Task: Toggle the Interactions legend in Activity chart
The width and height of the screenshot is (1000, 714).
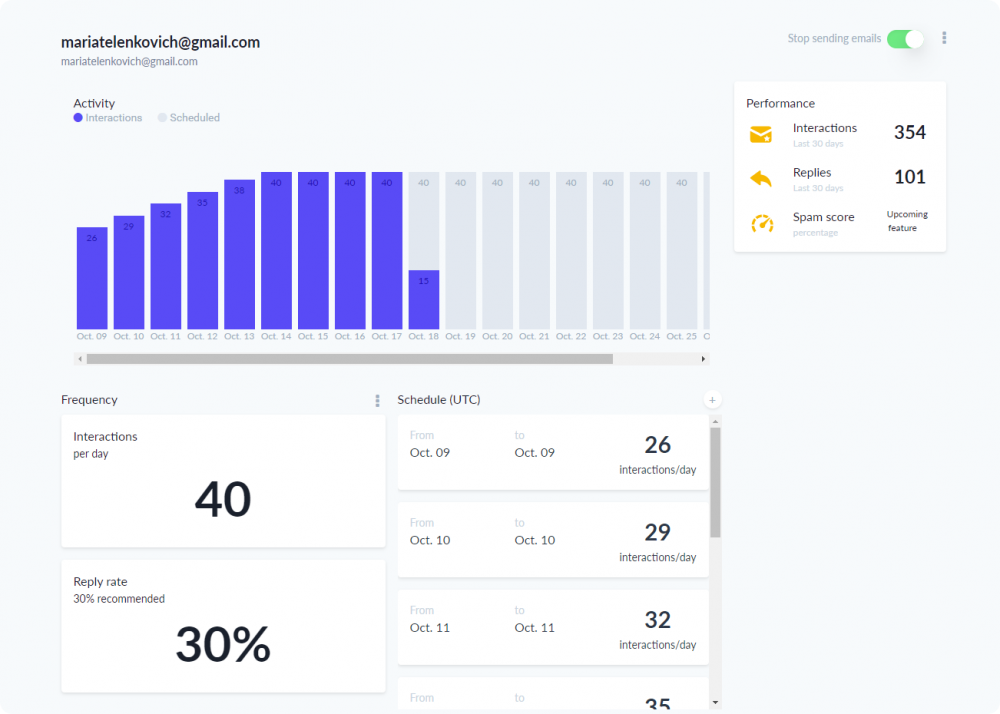Action: coord(108,118)
